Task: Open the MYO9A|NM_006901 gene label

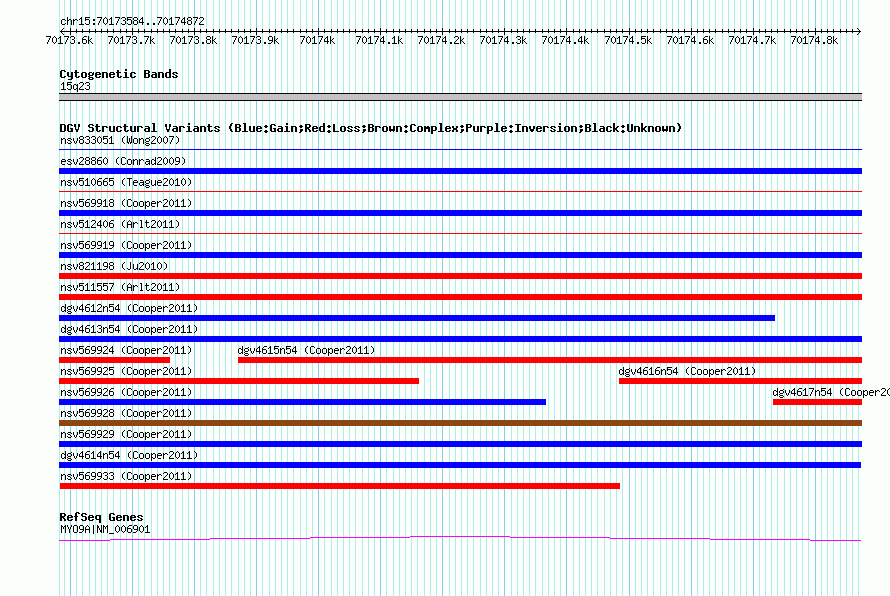Action: [105, 530]
